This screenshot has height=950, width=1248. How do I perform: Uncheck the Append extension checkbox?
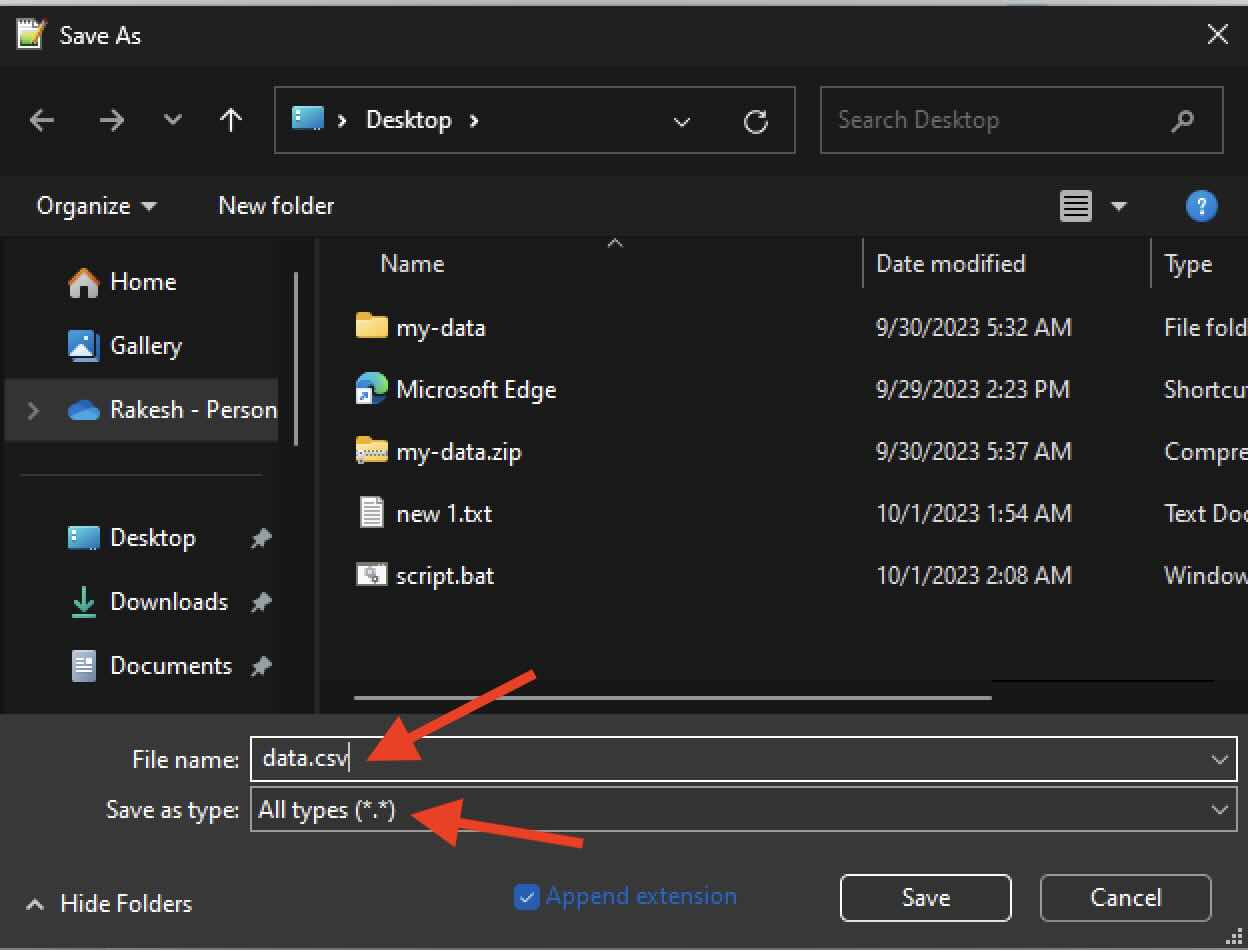click(527, 897)
